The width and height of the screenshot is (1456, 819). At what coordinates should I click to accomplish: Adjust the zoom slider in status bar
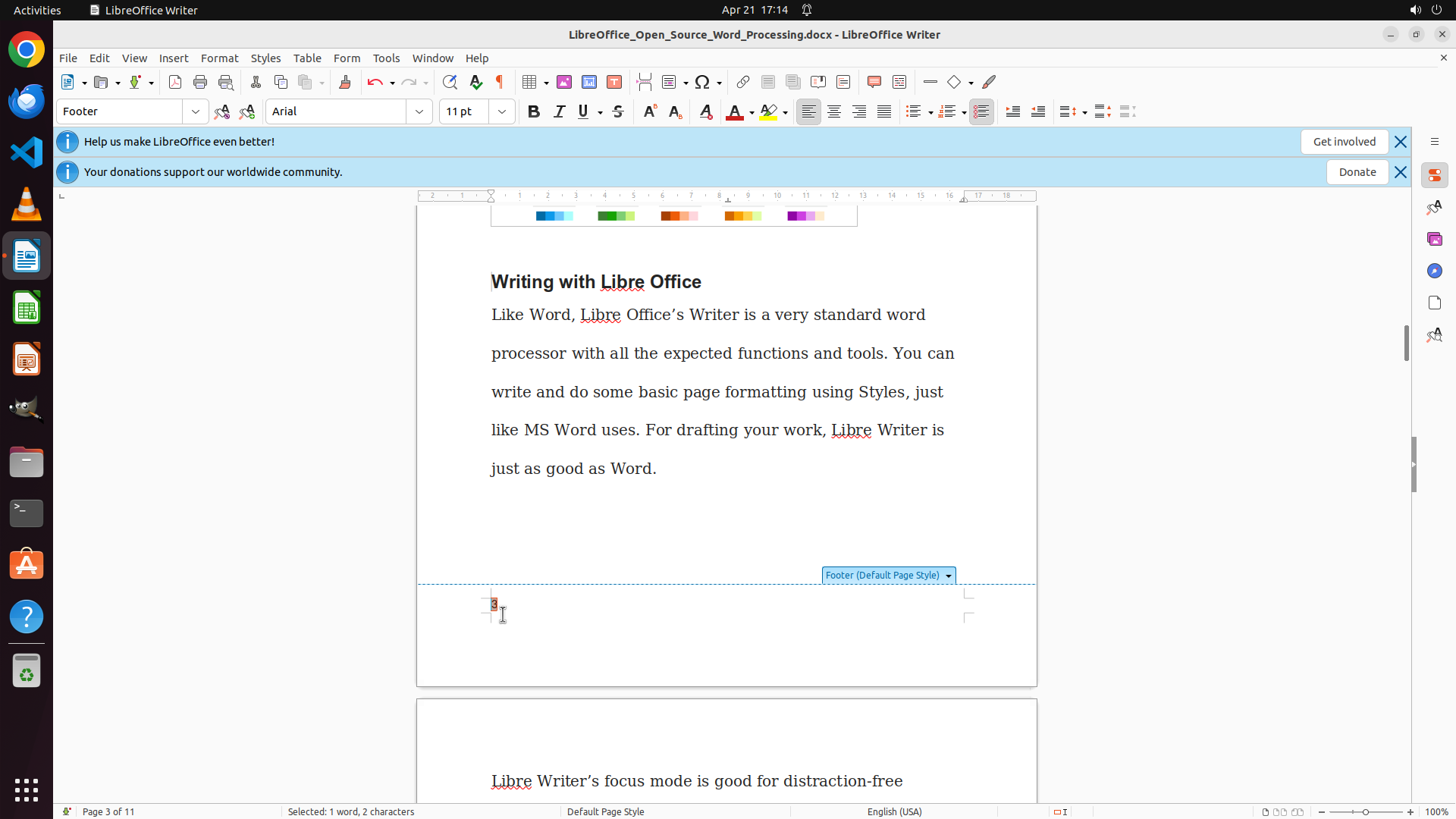tap(1366, 811)
